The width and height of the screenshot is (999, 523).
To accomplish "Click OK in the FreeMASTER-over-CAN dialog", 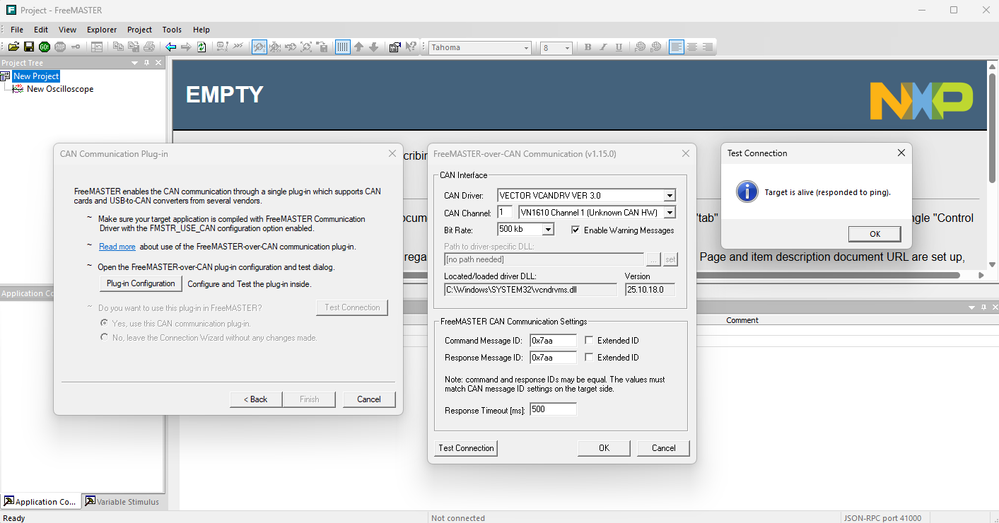I will [x=604, y=448].
